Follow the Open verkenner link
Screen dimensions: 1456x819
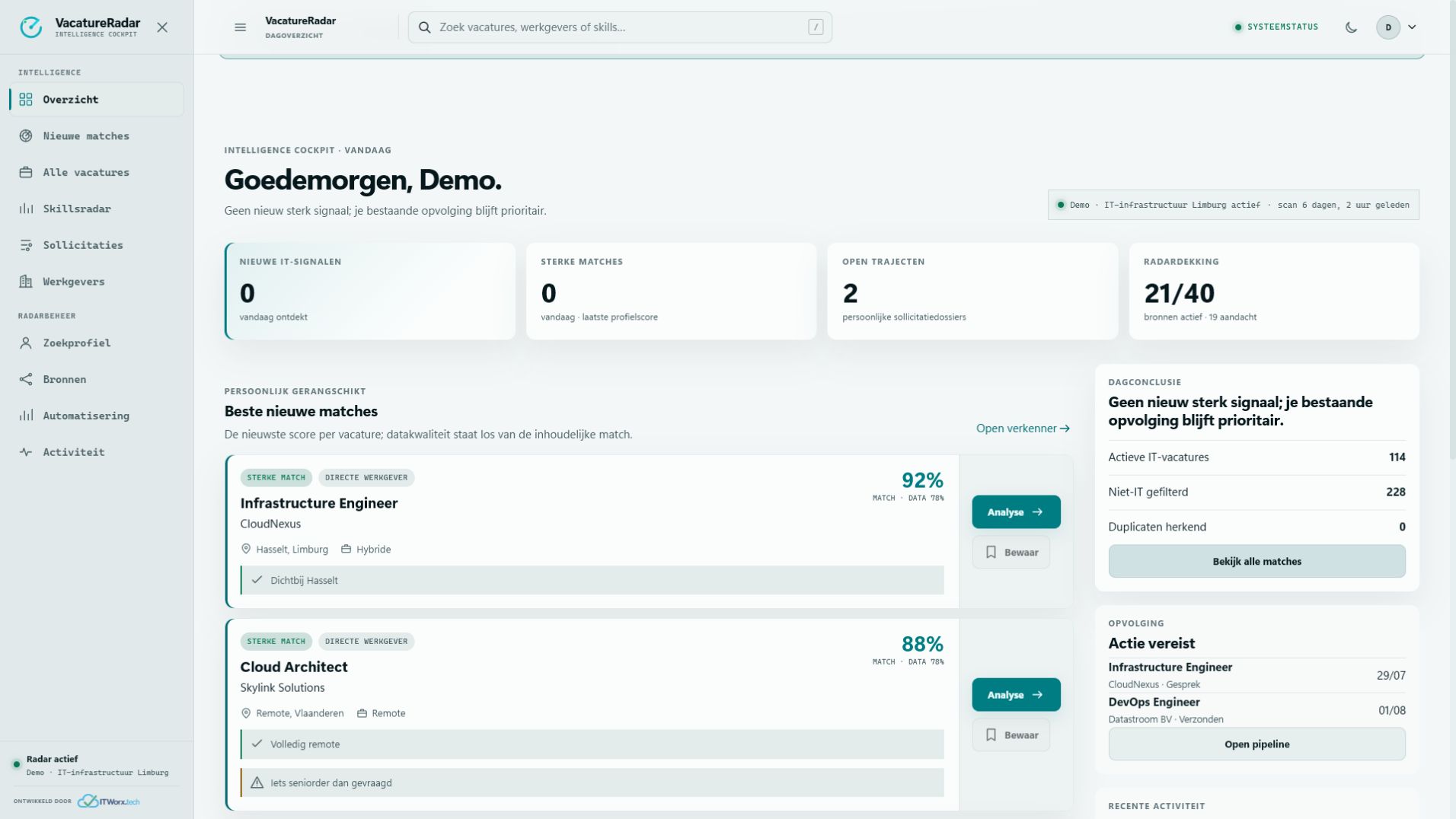tap(1023, 429)
